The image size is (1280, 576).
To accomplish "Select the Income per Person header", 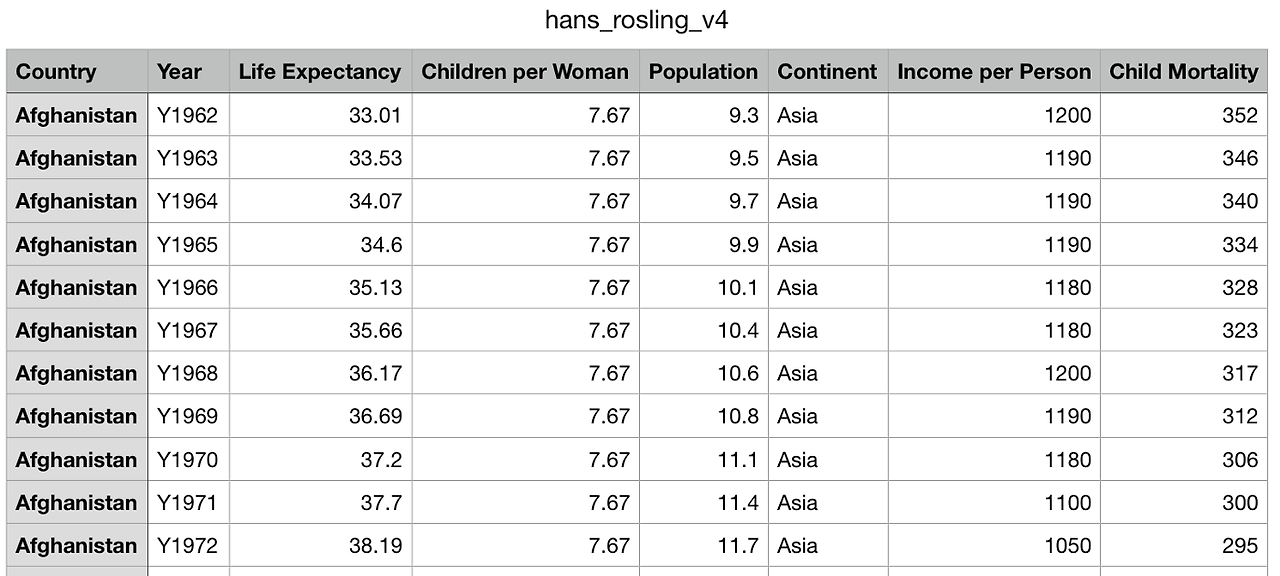I will tap(993, 72).
